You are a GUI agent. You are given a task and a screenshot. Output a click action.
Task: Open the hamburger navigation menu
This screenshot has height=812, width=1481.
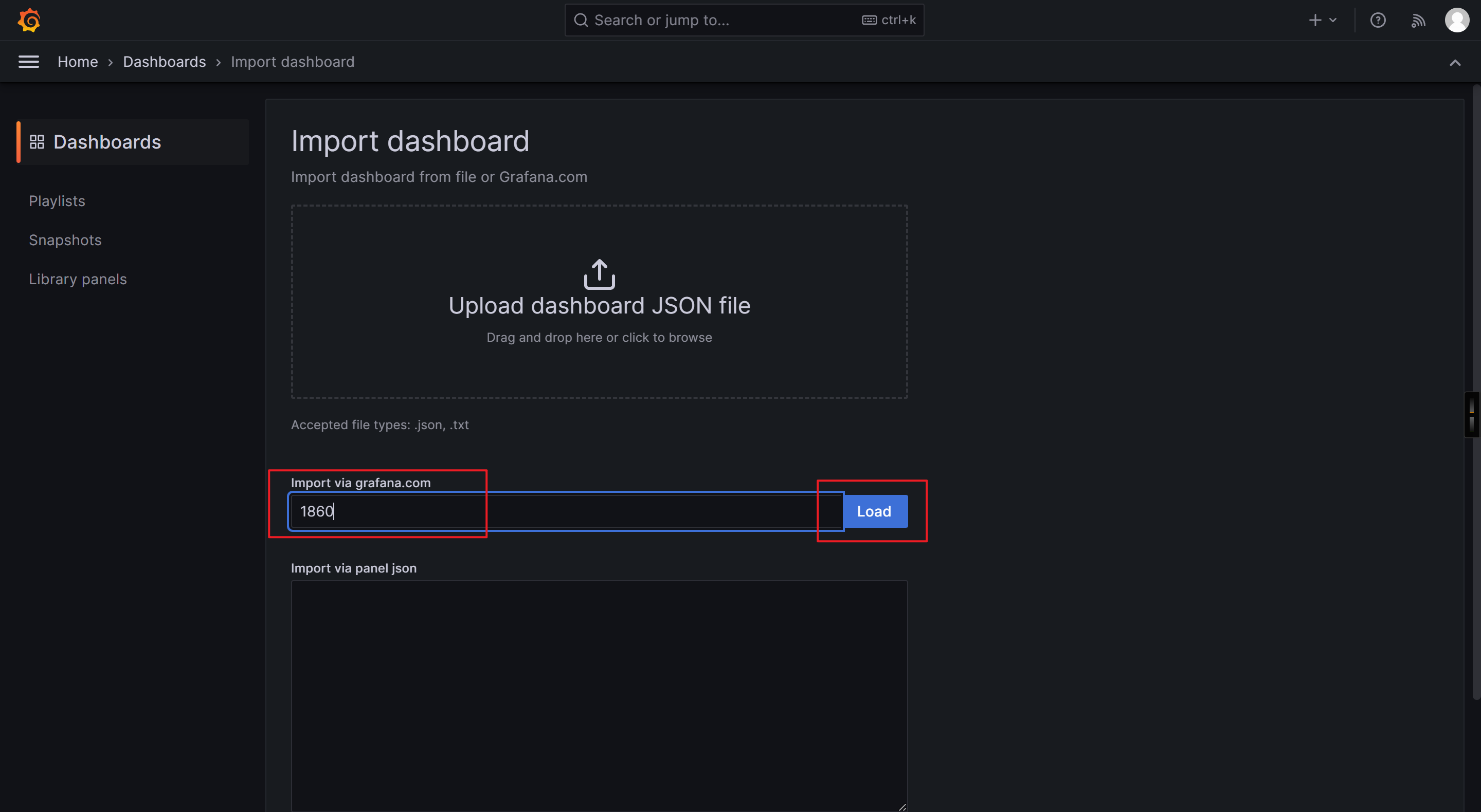(29, 62)
